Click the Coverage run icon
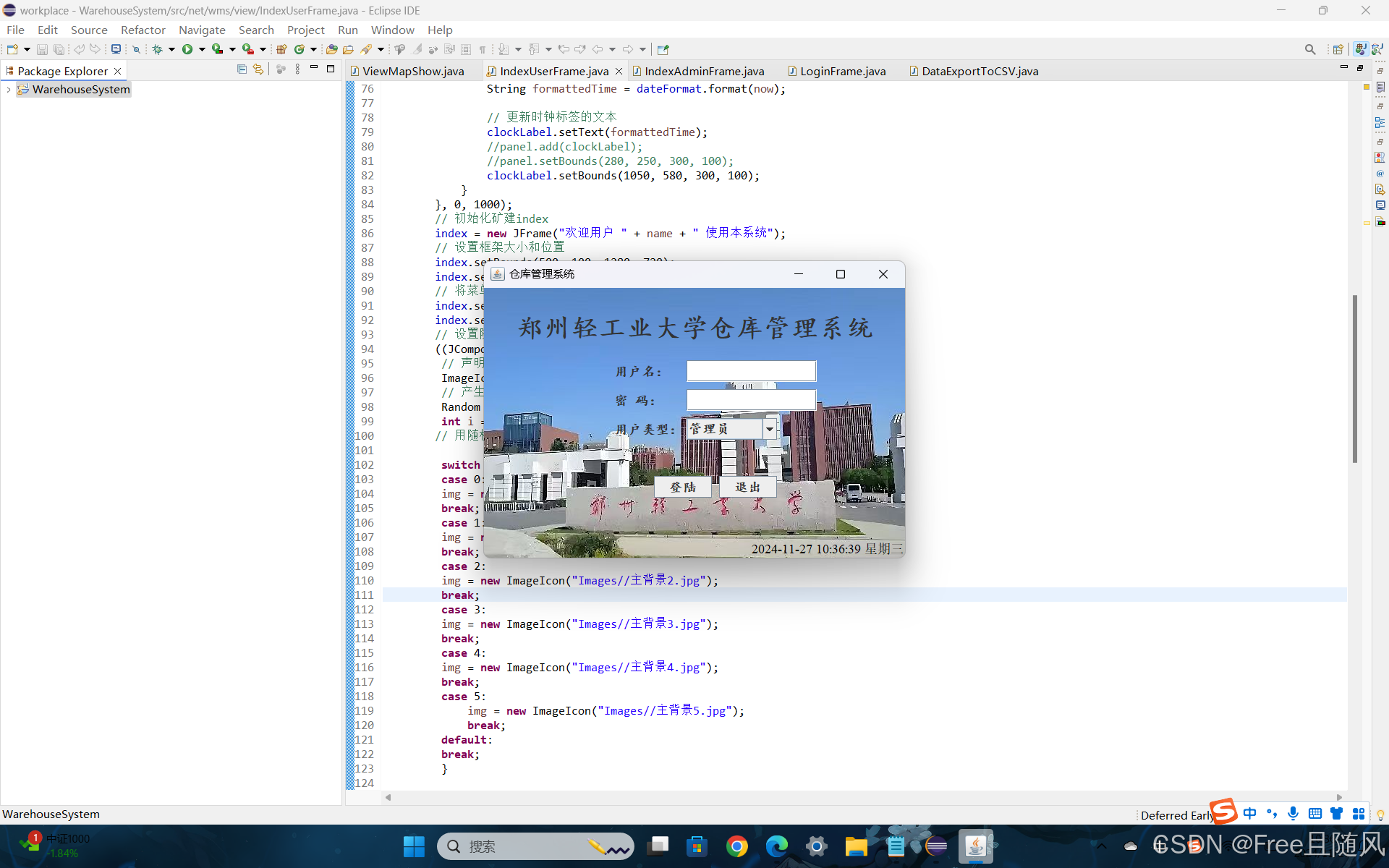Viewport: 1389px width, 868px height. pos(217,49)
